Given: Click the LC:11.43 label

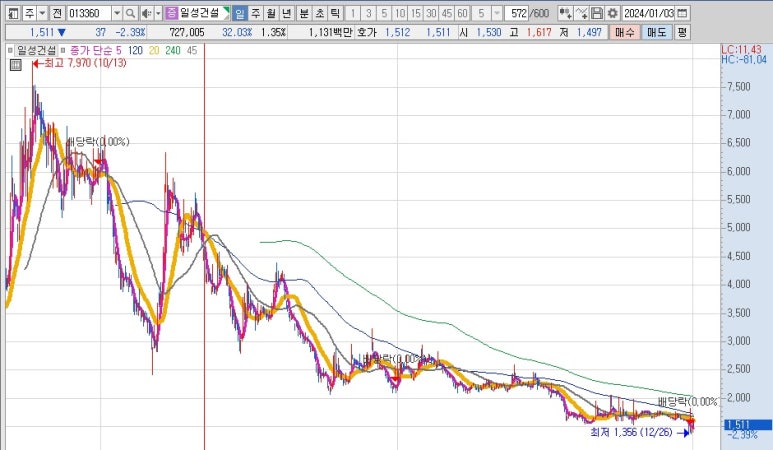Looking at the screenshot, I should pyautogui.click(x=741, y=49).
